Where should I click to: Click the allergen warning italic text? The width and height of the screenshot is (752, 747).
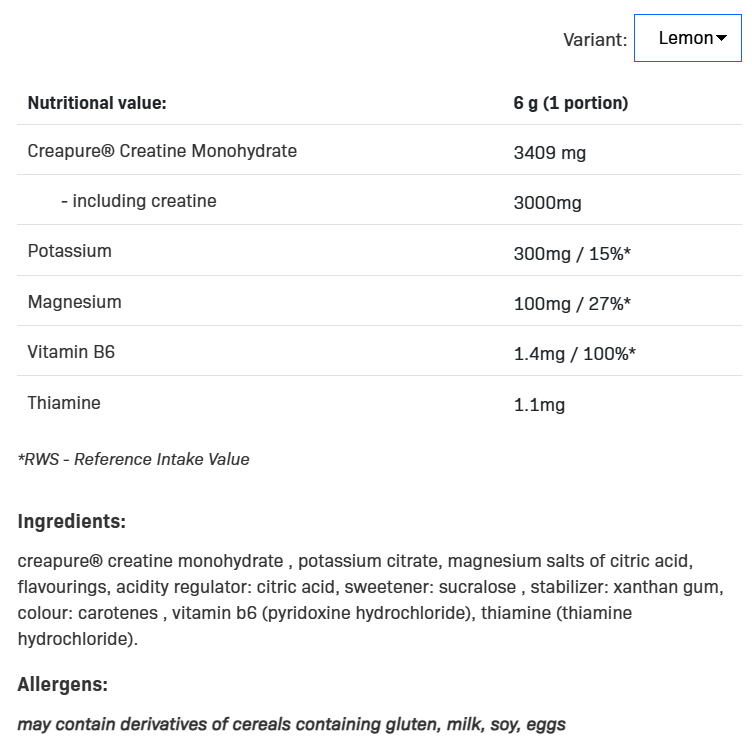click(x=292, y=724)
